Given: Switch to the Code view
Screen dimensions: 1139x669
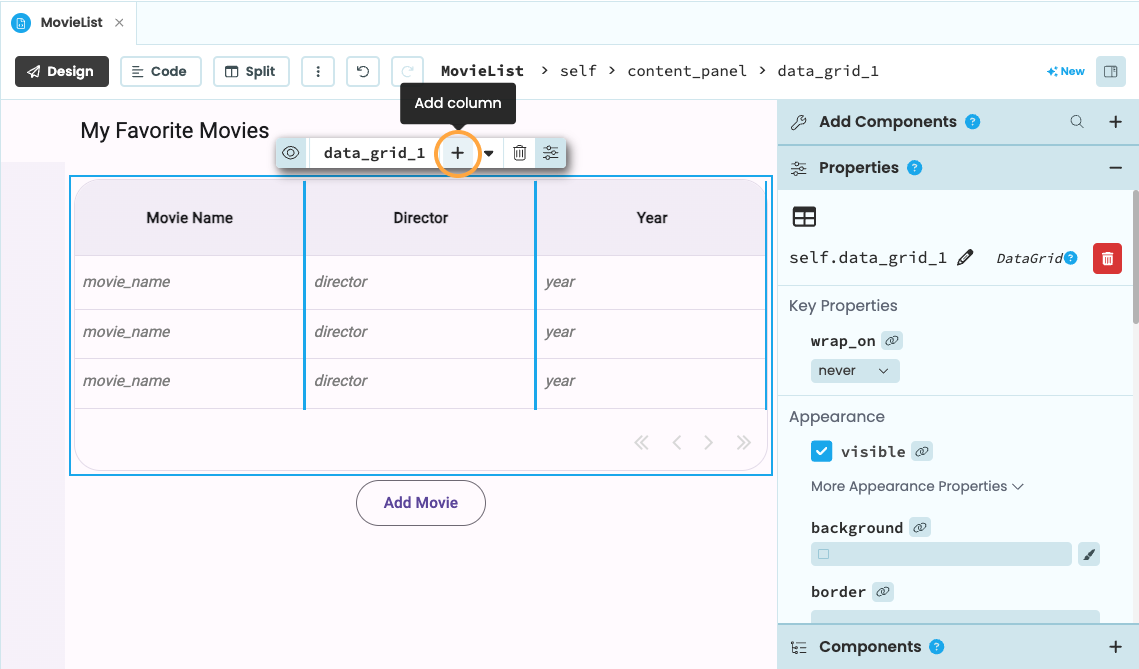Looking at the screenshot, I should (x=160, y=70).
